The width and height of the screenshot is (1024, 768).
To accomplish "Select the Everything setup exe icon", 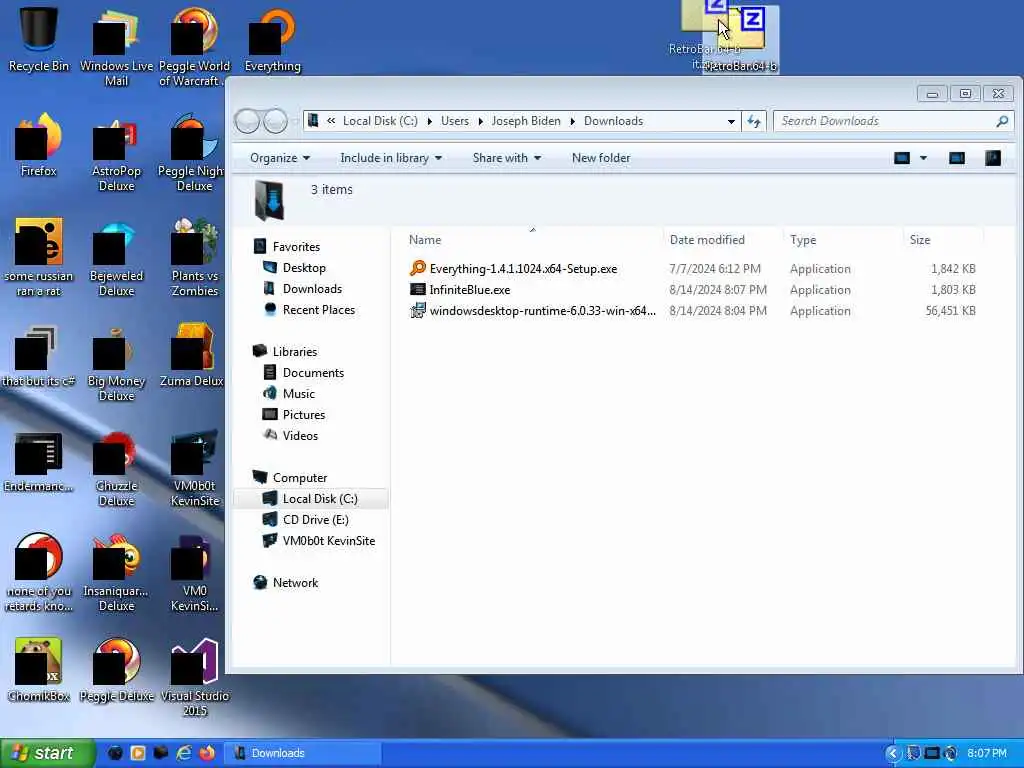I will 418,268.
